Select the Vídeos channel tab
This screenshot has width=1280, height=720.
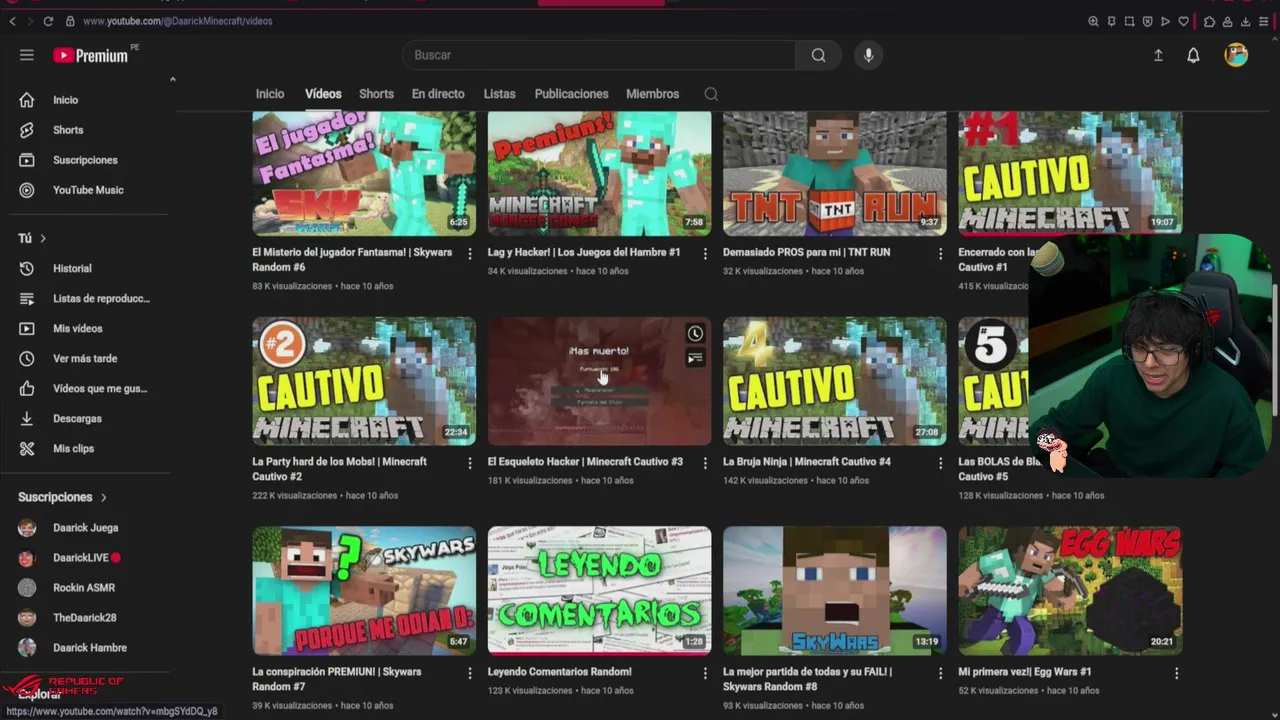pyautogui.click(x=323, y=94)
